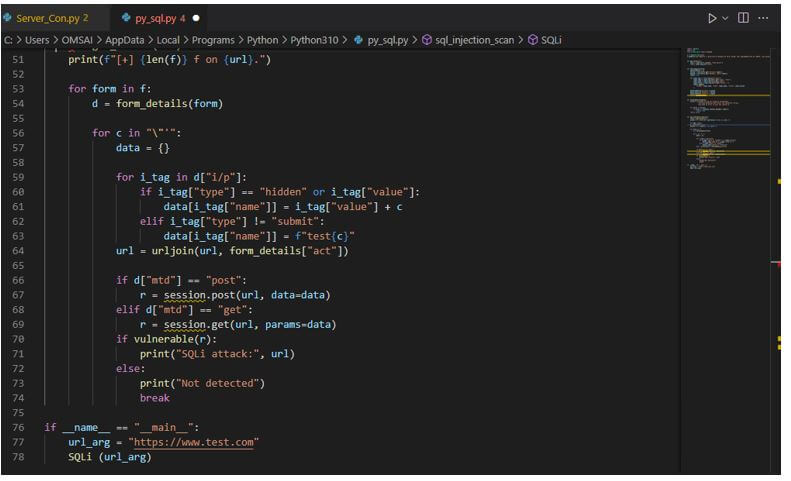Click the 'Not detected' string on line 73
The image size is (791, 481).
pyautogui.click(x=217, y=384)
